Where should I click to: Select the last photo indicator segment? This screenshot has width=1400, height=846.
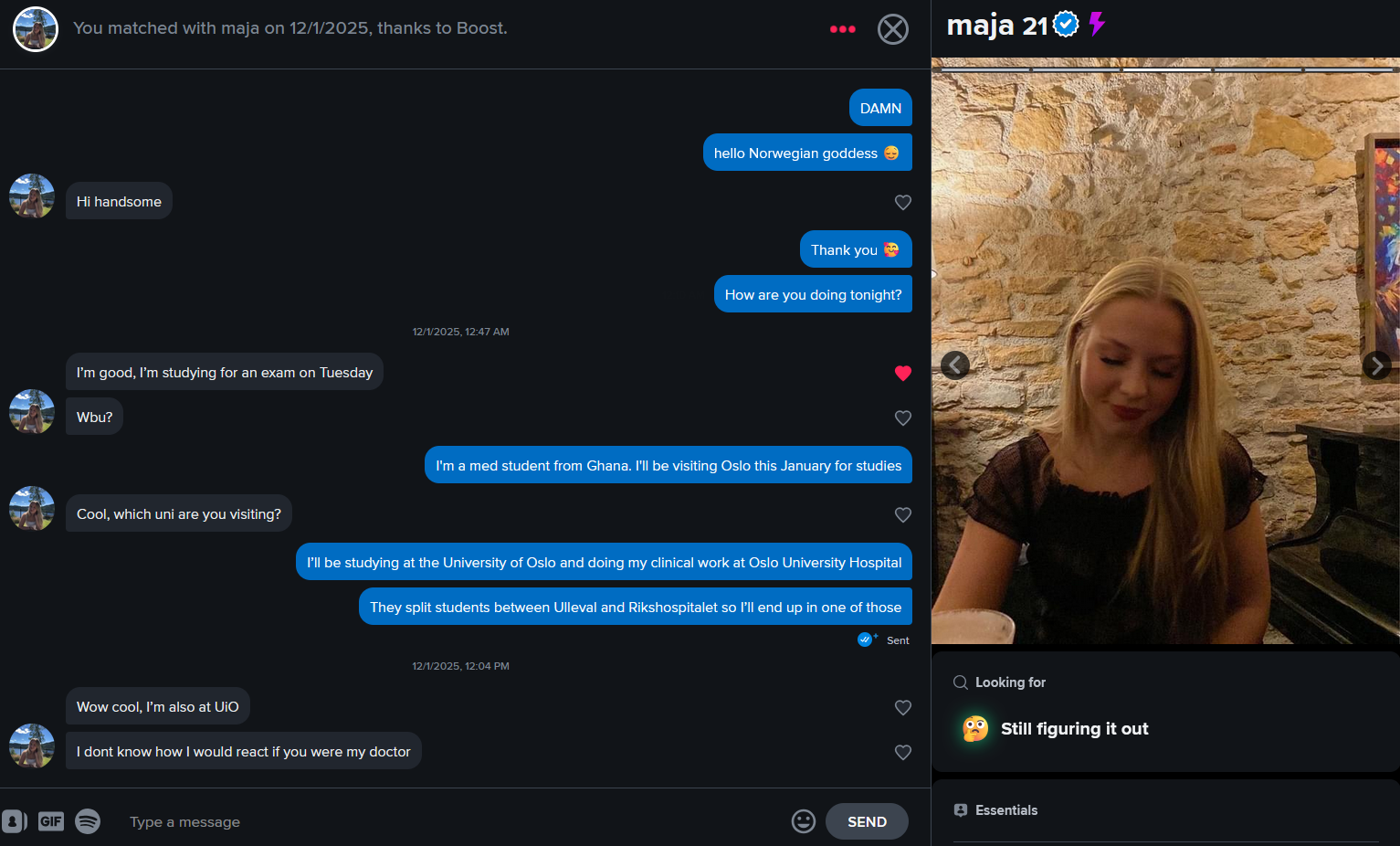click(1348, 69)
